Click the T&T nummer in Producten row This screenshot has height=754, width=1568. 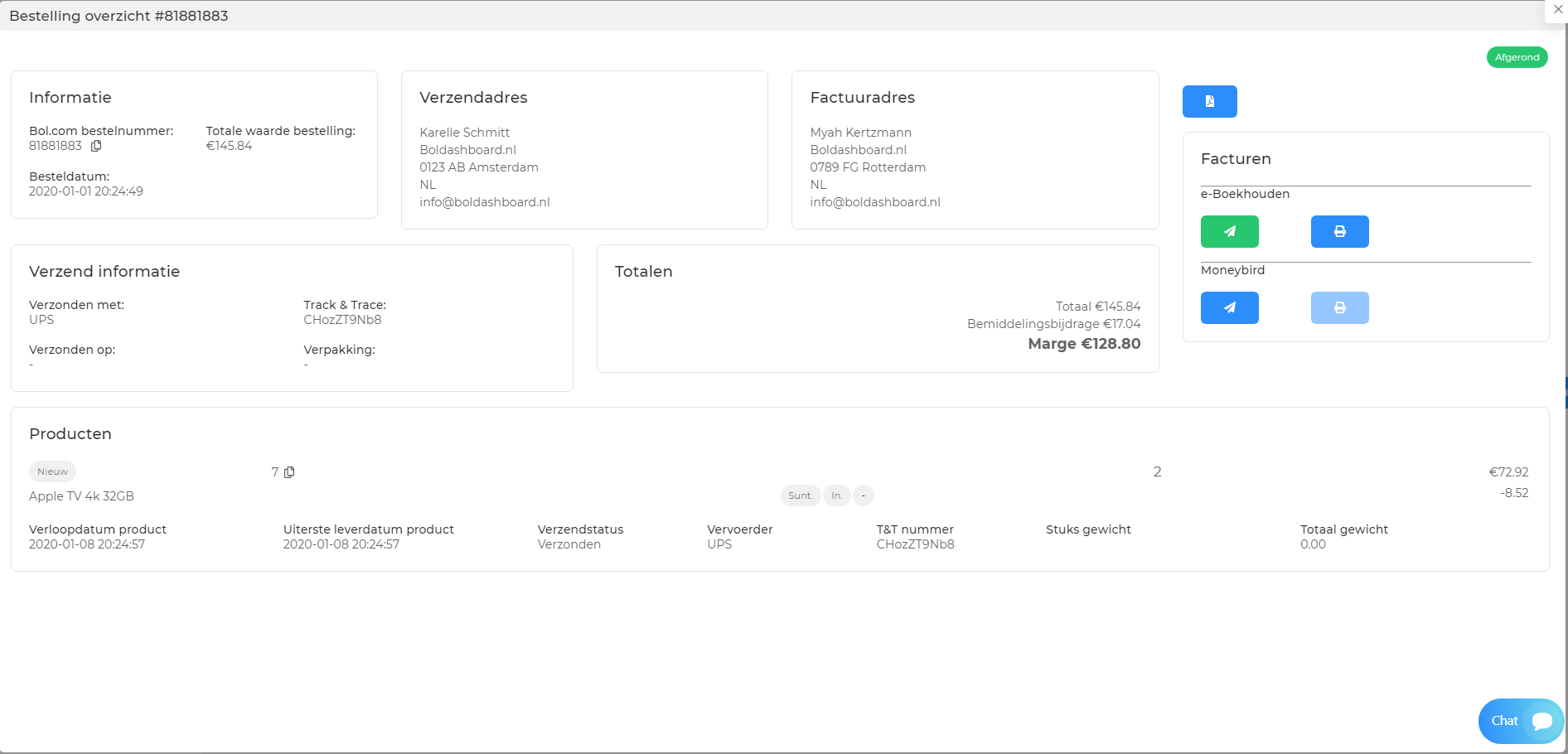tap(915, 544)
